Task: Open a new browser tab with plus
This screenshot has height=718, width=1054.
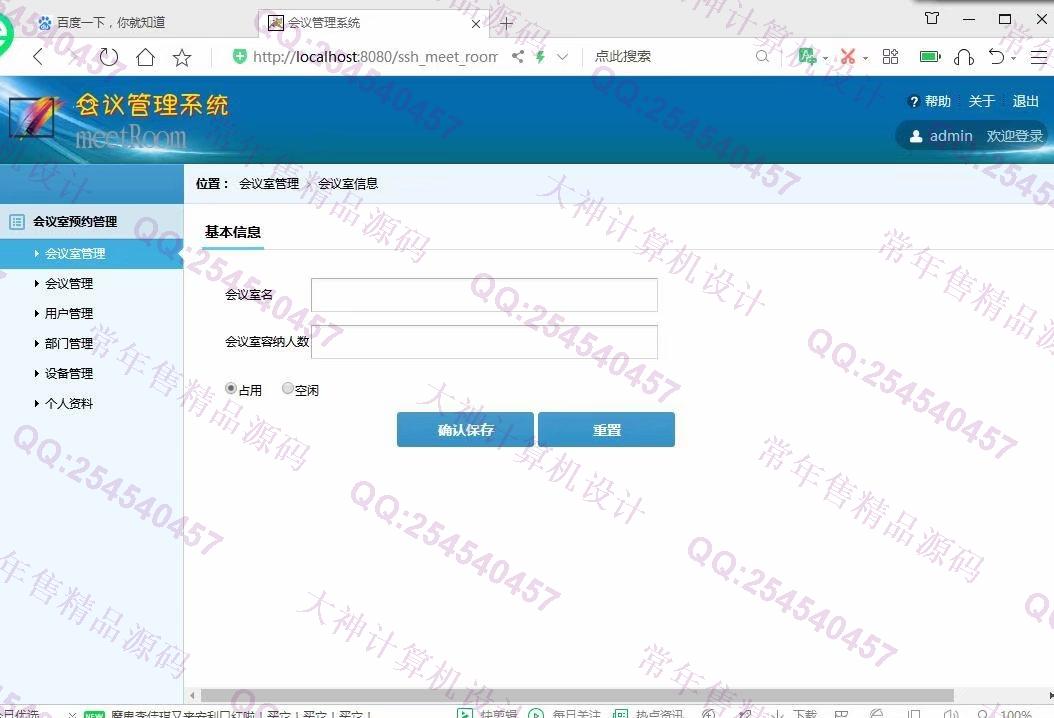Action: (506, 24)
